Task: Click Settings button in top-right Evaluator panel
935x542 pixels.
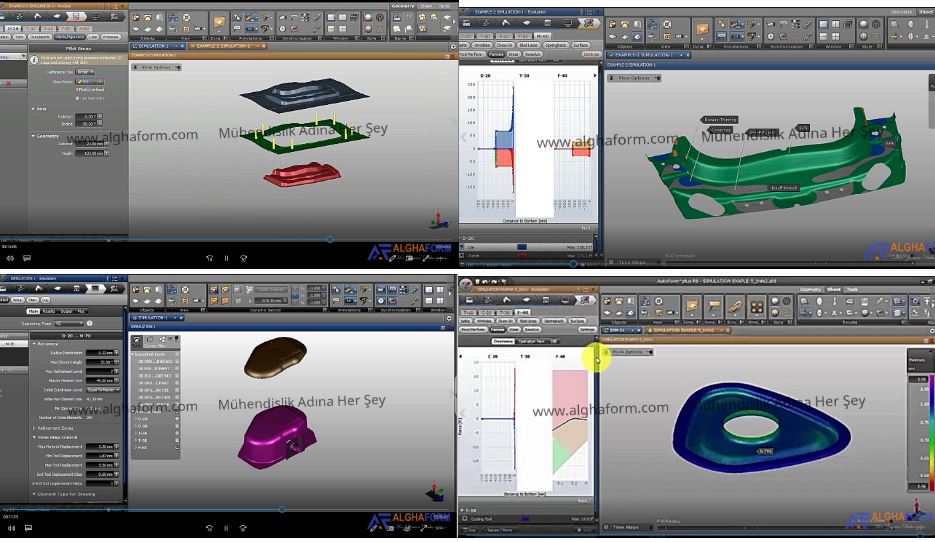Action: coord(590,54)
